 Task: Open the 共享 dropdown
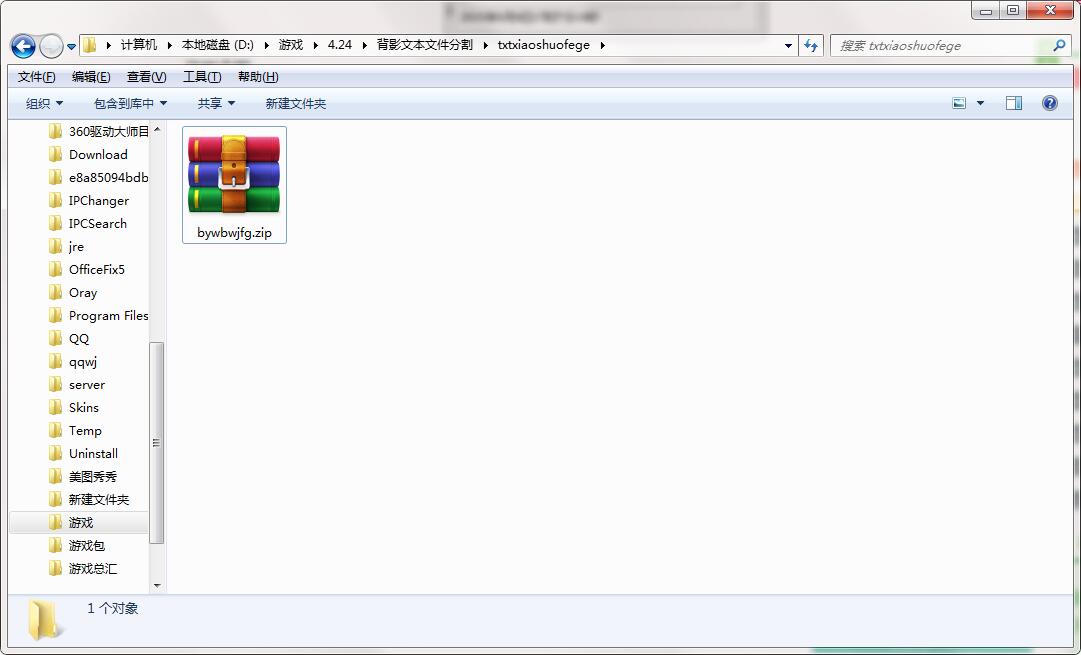coord(216,103)
